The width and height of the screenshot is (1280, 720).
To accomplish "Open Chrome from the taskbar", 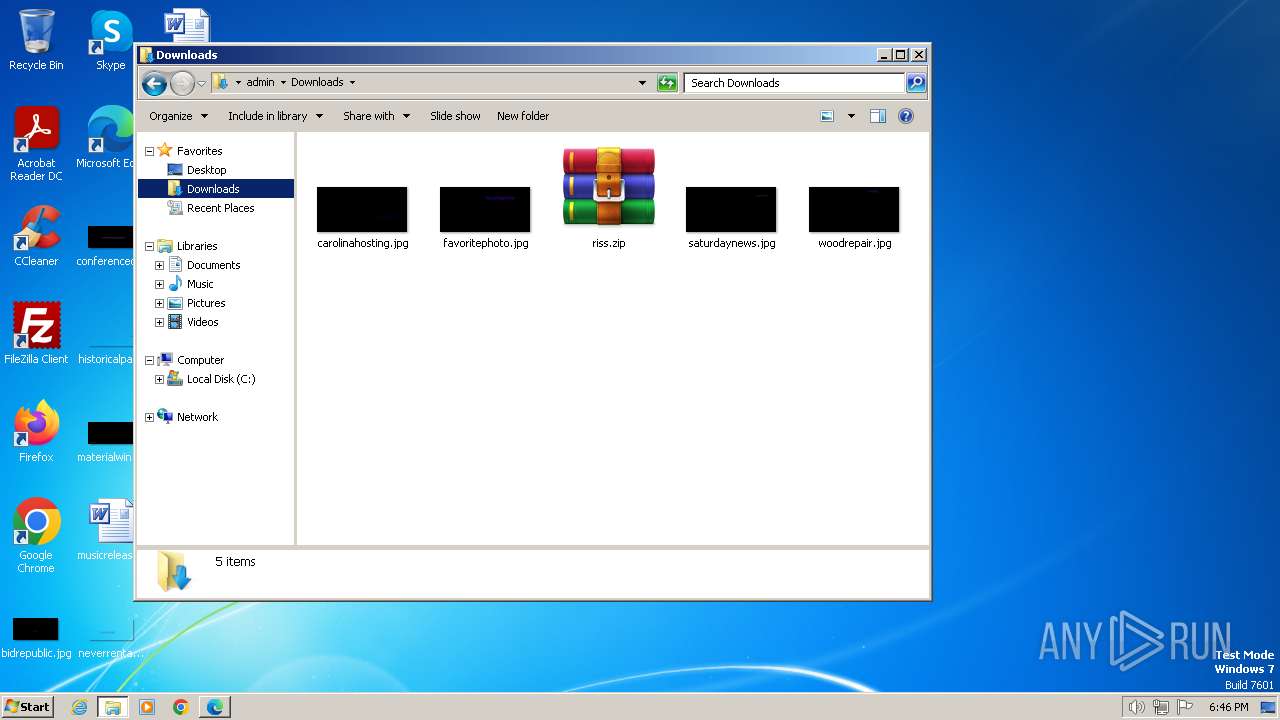I will pyautogui.click(x=180, y=707).
